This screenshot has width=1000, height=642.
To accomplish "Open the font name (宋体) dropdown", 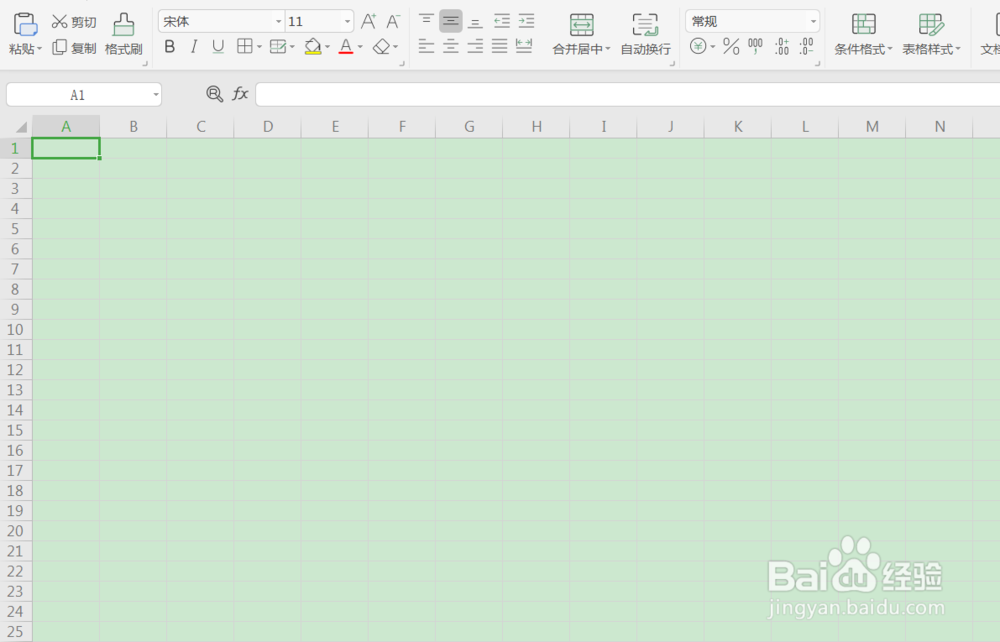I will [x=278, y=22].
